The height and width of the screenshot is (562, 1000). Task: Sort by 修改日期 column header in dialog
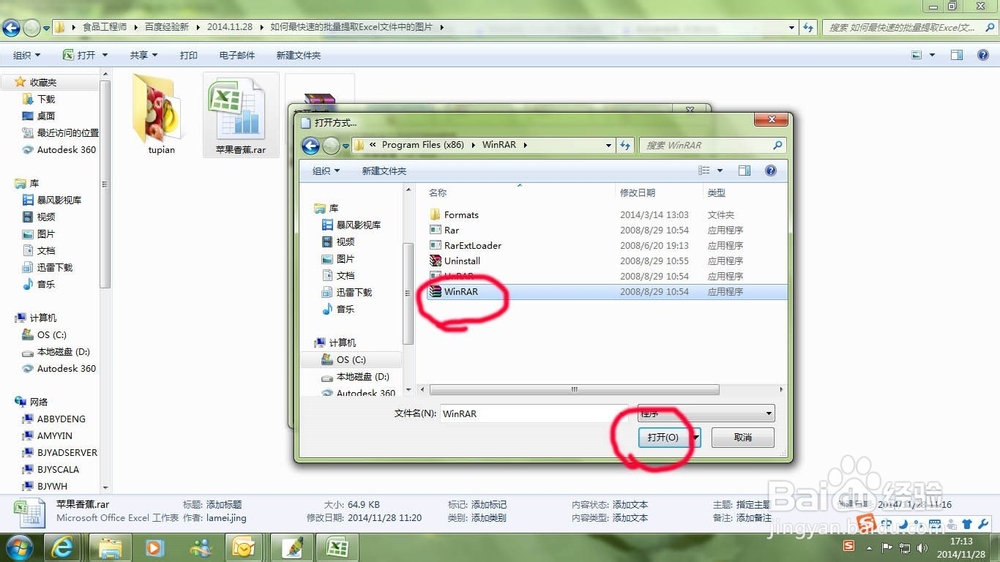point(637,193)
